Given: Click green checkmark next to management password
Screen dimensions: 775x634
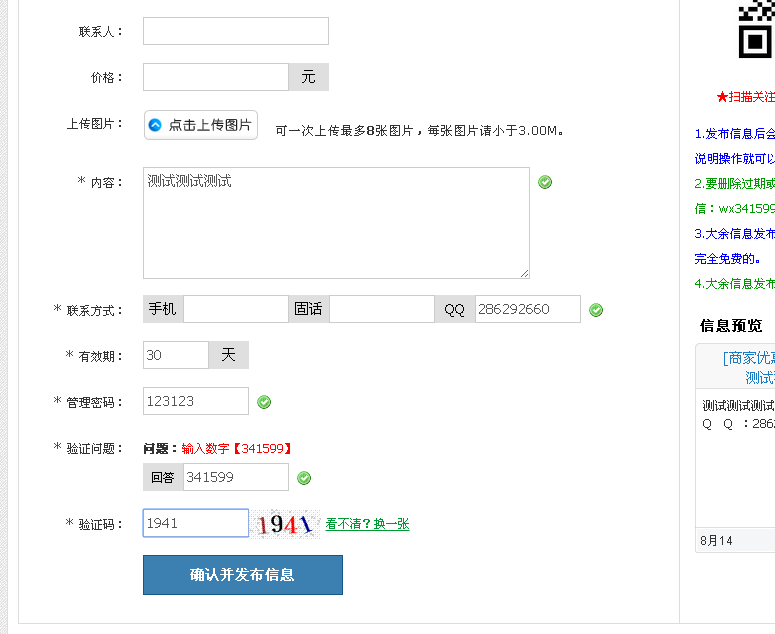Looking at the screenshot, I should coord(264,402).
